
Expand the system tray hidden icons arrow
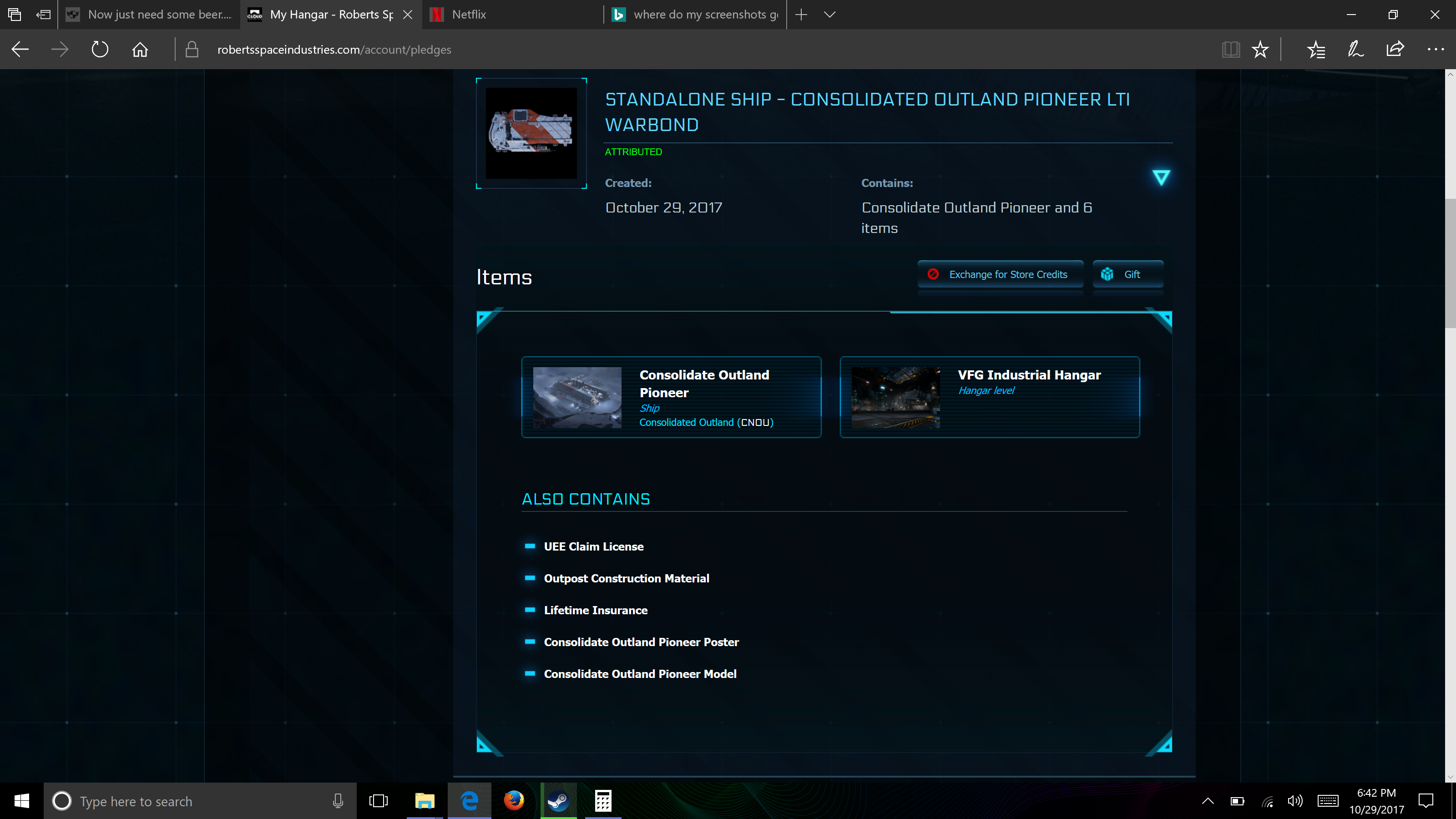click(1207, 801)
